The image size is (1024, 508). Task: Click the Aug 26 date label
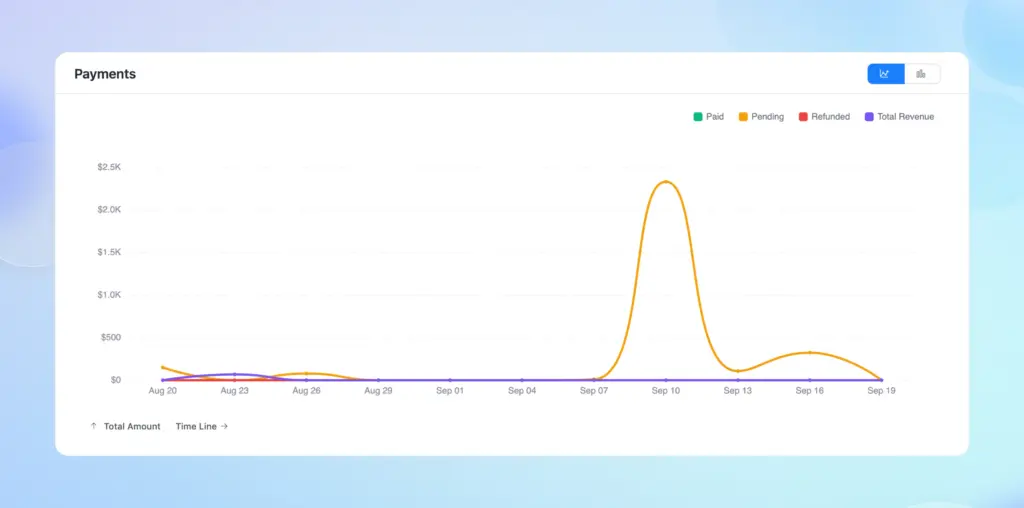click(306, 391)
